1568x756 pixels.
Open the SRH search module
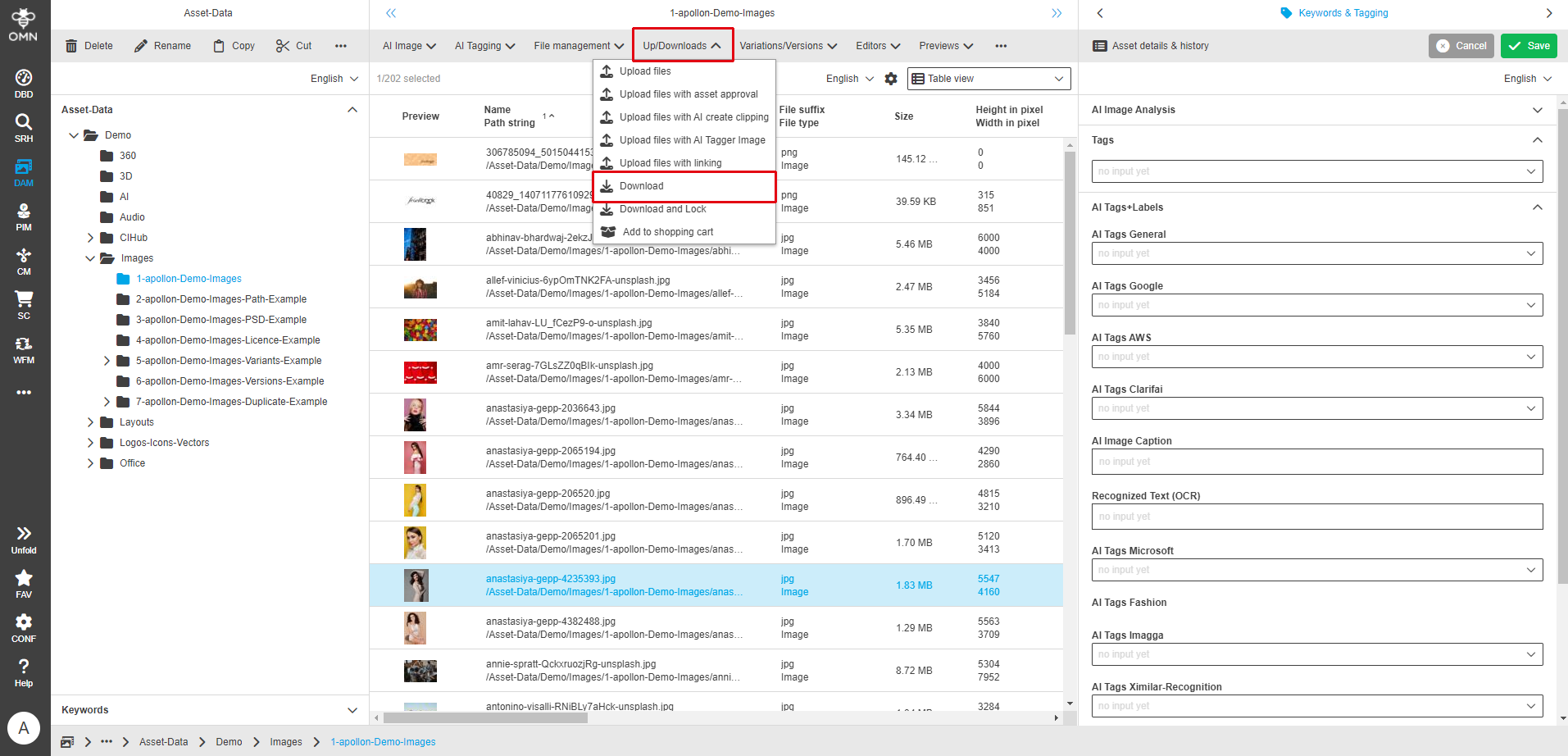click(x=24, y=127)
